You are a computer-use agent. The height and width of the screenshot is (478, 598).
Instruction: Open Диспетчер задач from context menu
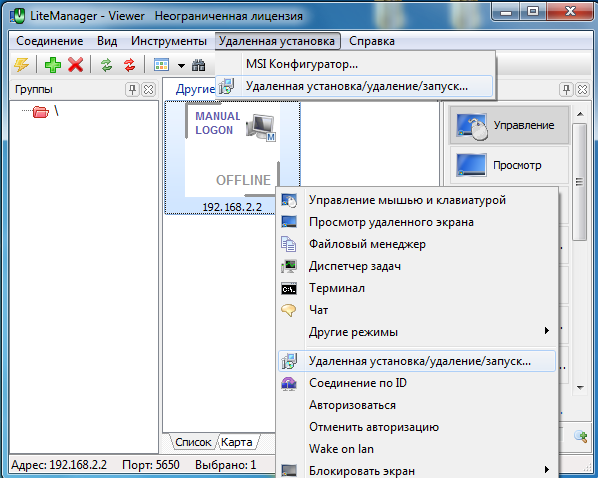pyautogui.click(x=416, y=266)
